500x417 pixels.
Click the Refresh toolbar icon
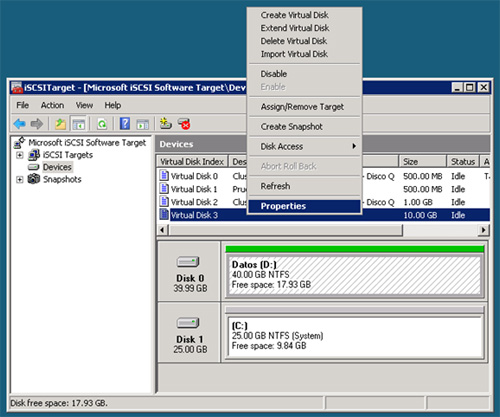pyautogui.click(x=102, y=124)
